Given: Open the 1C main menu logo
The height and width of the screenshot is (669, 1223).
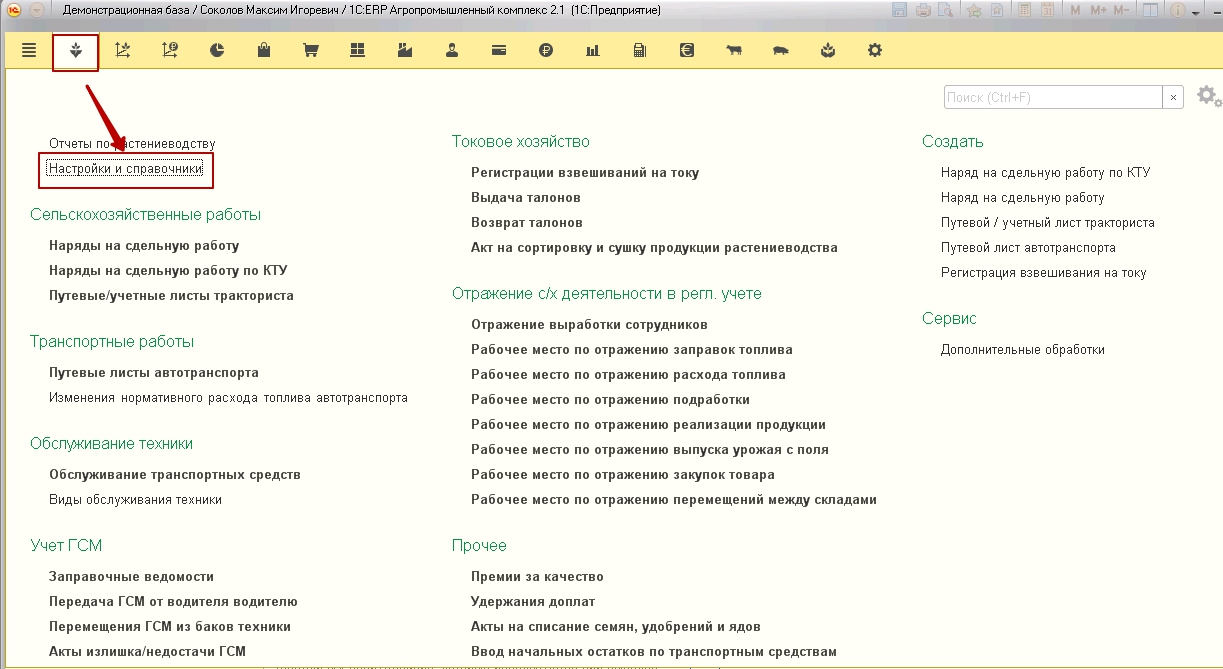Looking at the screenshot, I should click(14, 10).
